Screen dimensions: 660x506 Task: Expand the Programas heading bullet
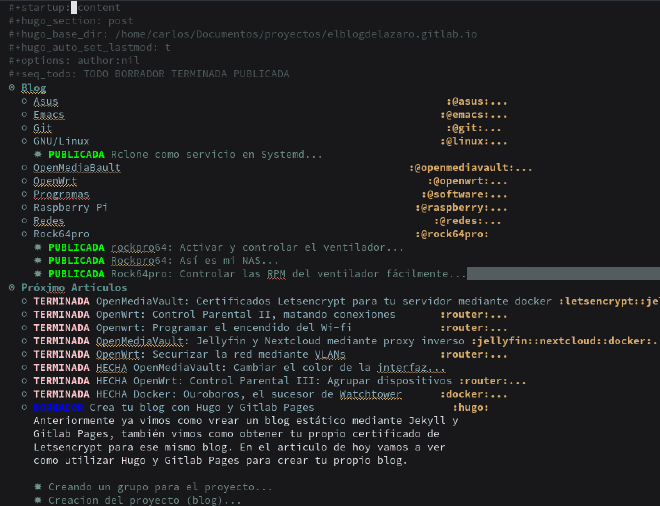click(24, 194)
